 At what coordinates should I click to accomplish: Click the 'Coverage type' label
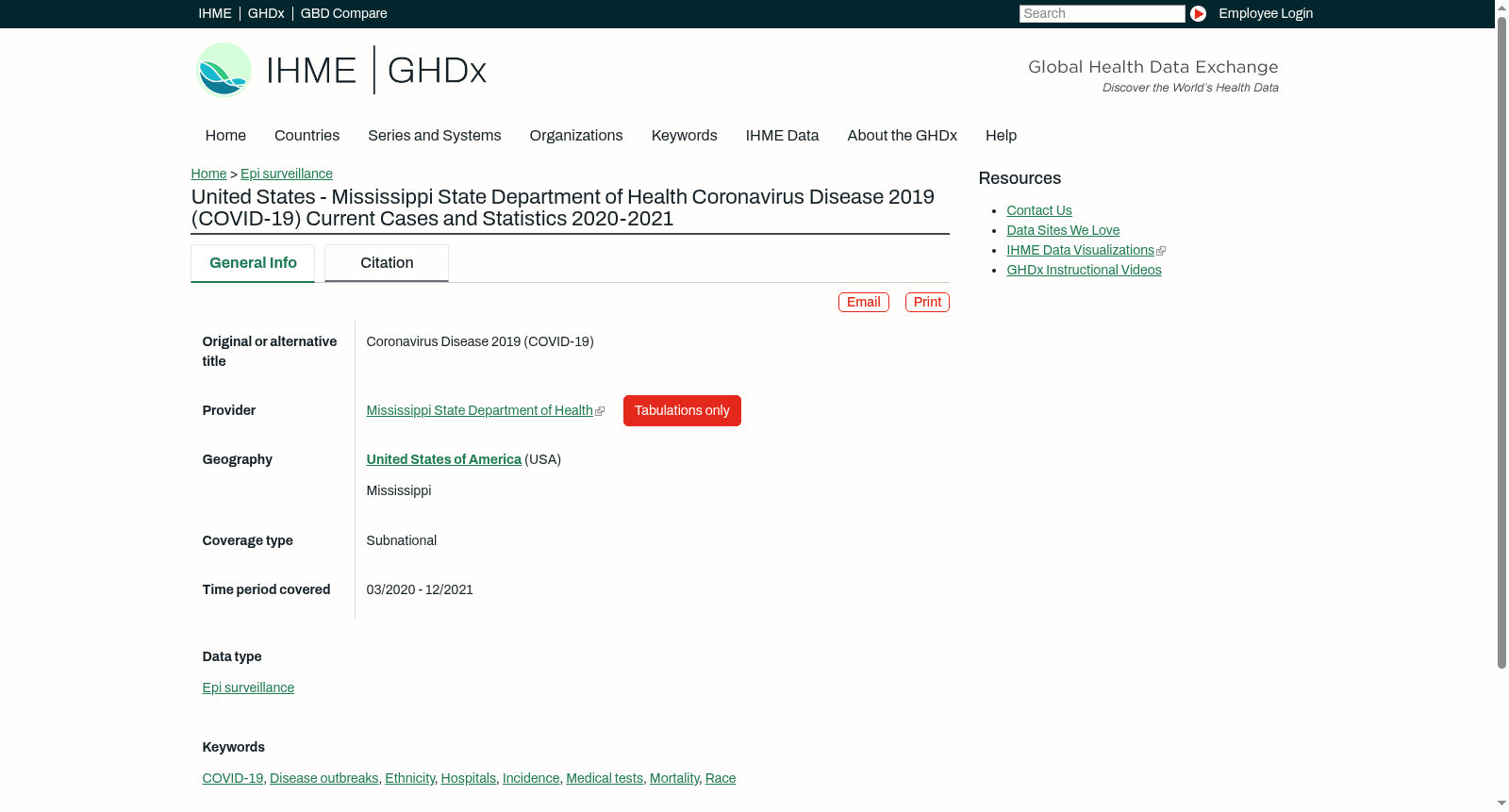[247, 540]
